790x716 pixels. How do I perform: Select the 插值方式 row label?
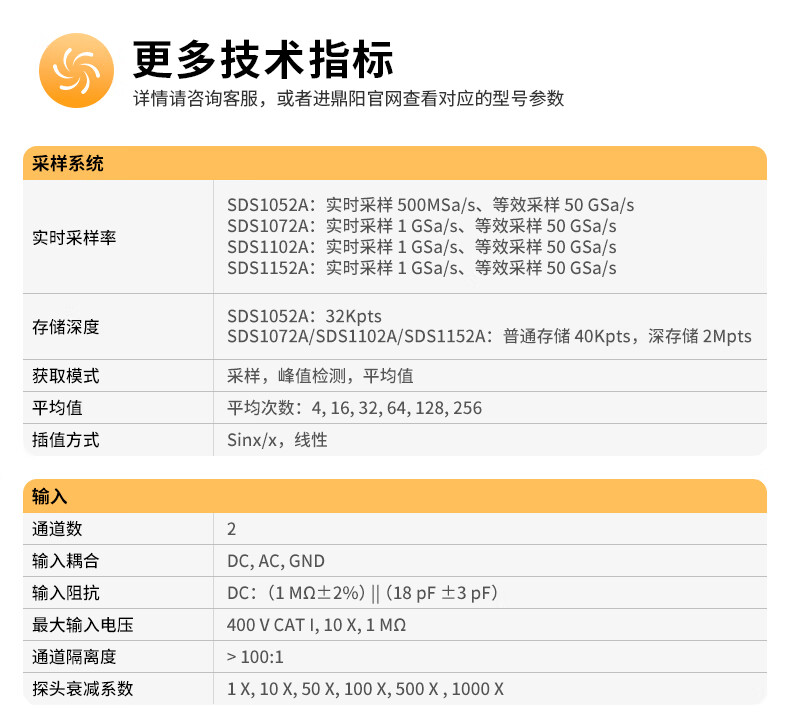pos(66,440)
